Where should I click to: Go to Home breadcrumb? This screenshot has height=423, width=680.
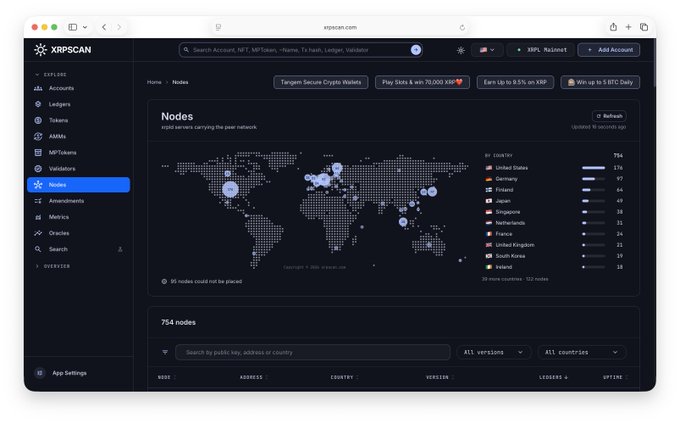[154, 82]
